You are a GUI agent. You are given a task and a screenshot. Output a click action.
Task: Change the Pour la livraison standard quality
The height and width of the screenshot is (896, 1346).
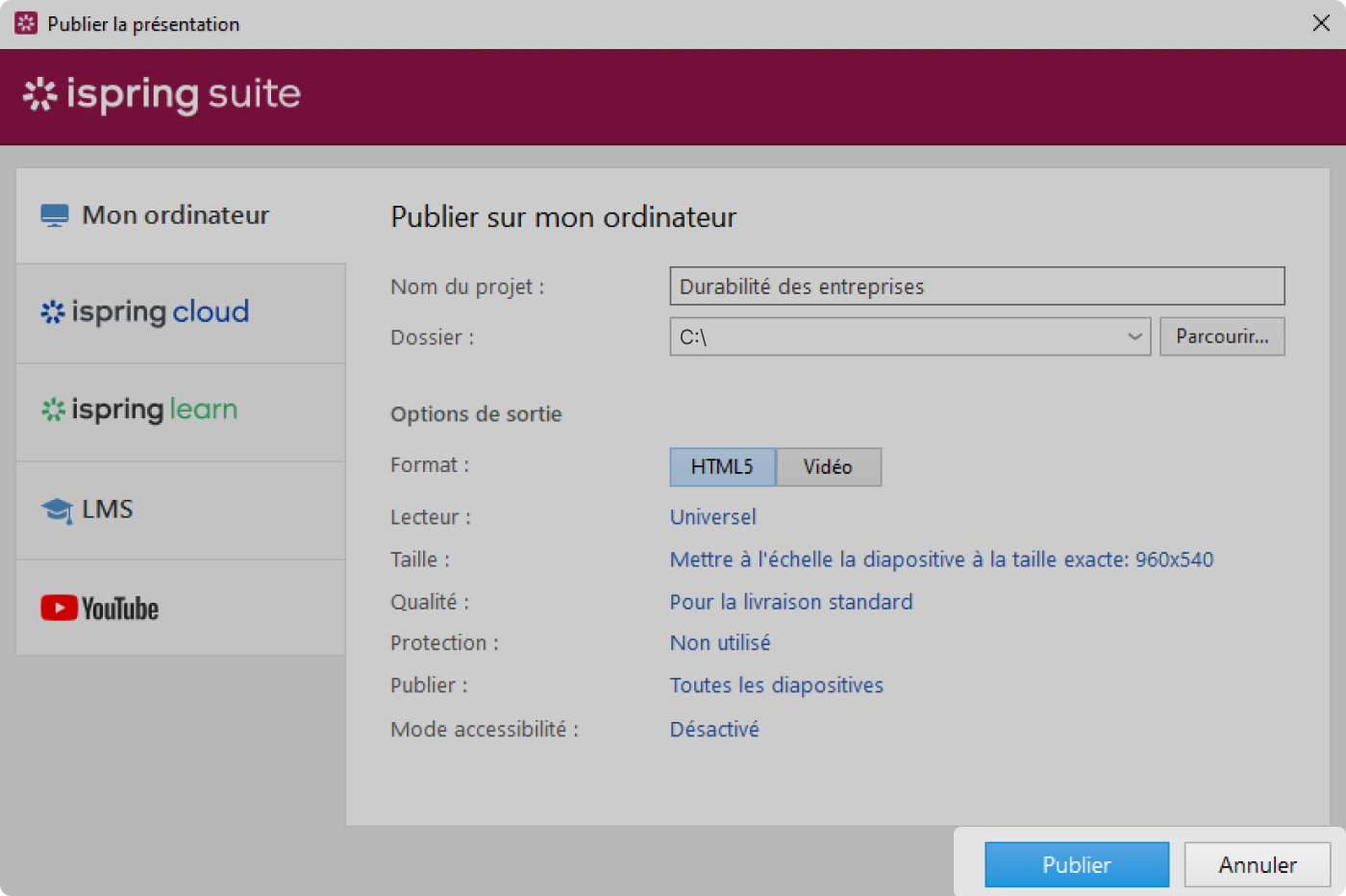pyautogui.click(x=790, y=602)
